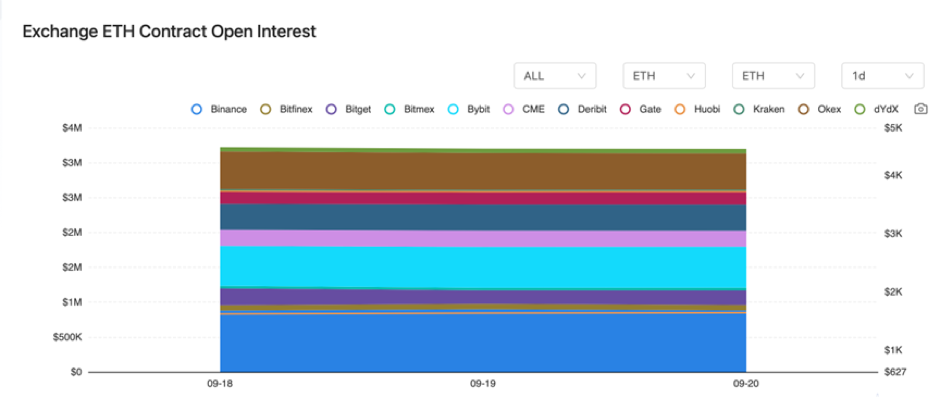939x397 pixels.
Task: Open the 1d interval dropdown
Action: (x=883, y=76)
